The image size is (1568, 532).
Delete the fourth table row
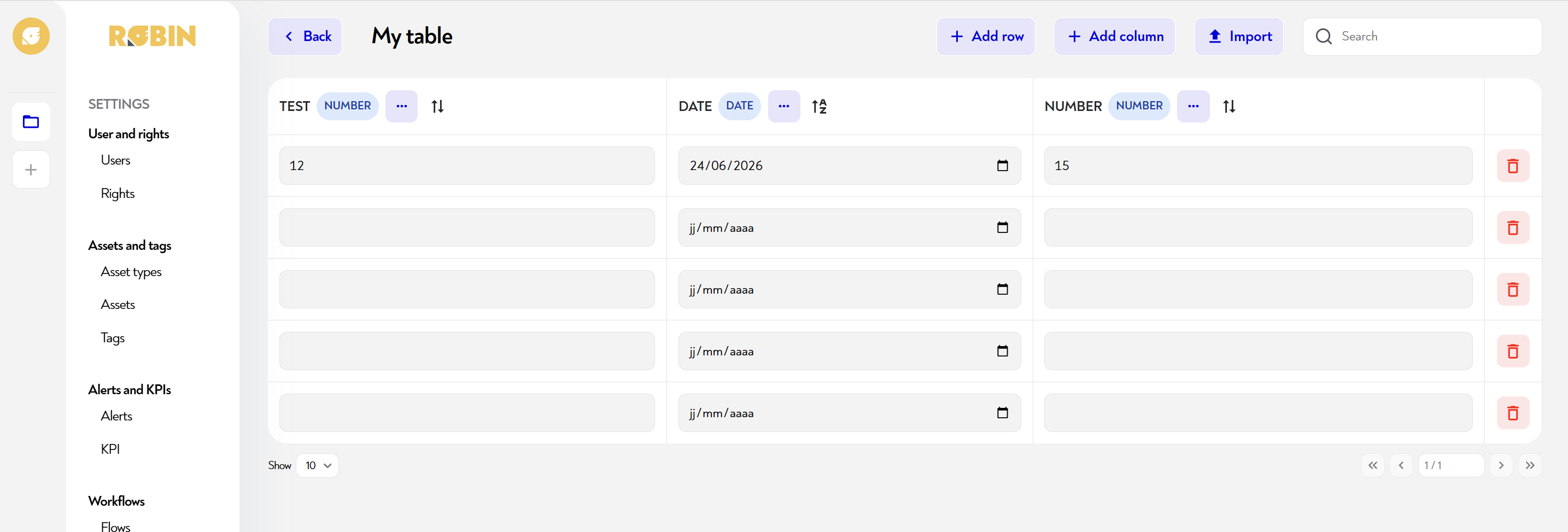pyautogui.click(x=1513, y=351)
